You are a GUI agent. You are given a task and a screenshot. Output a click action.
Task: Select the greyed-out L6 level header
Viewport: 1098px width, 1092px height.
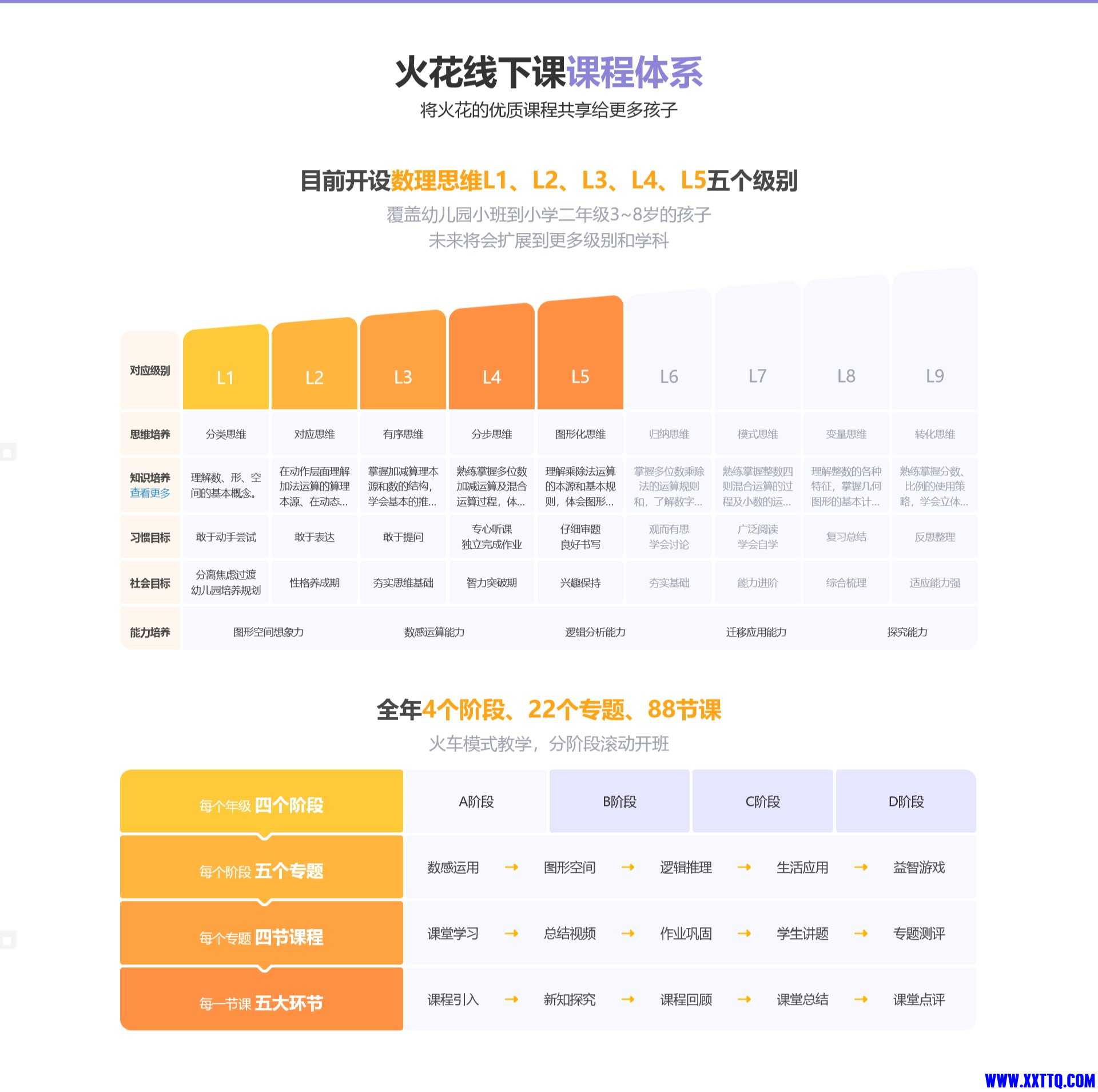coord(669,349)
